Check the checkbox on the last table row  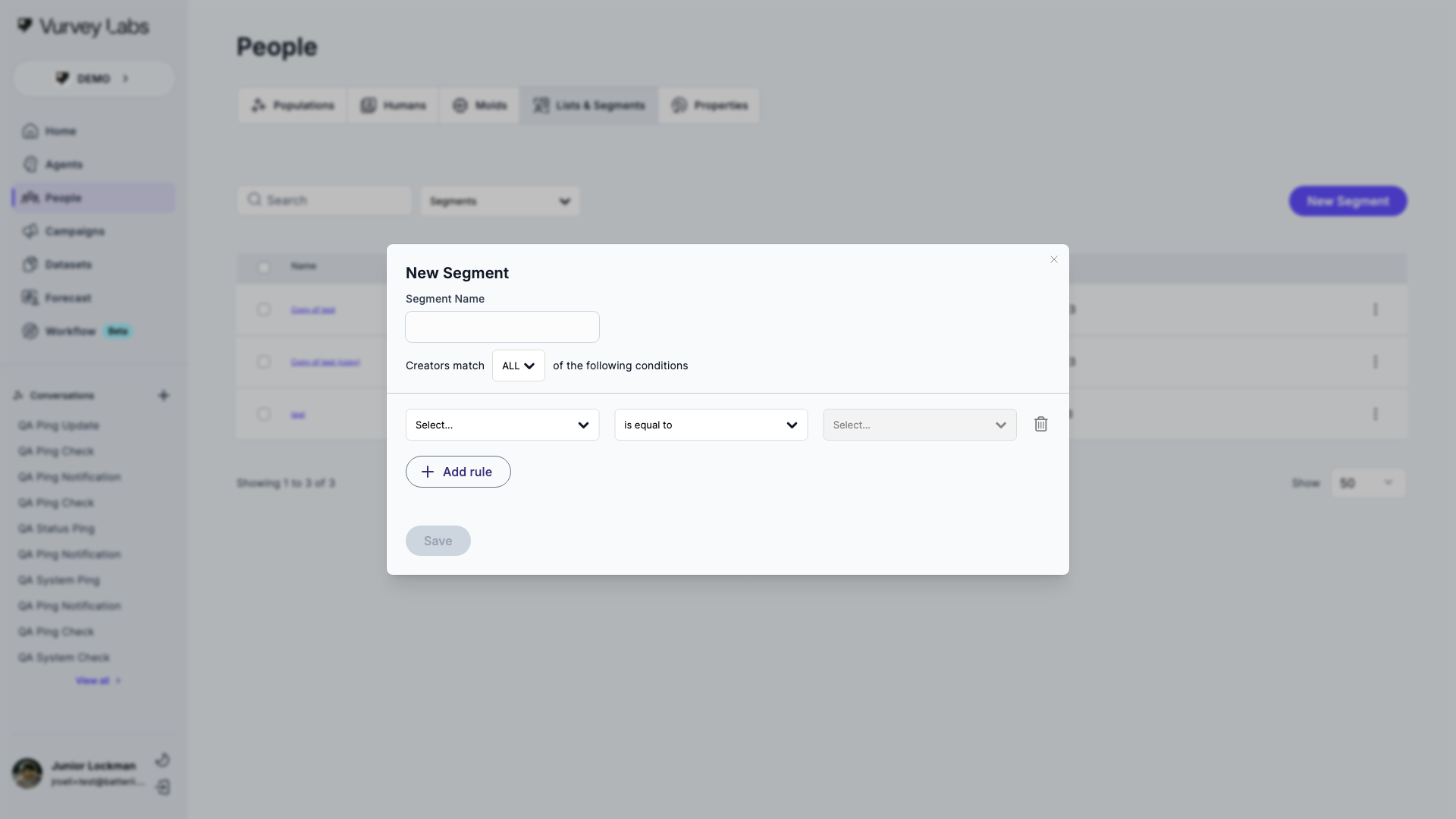263,414
